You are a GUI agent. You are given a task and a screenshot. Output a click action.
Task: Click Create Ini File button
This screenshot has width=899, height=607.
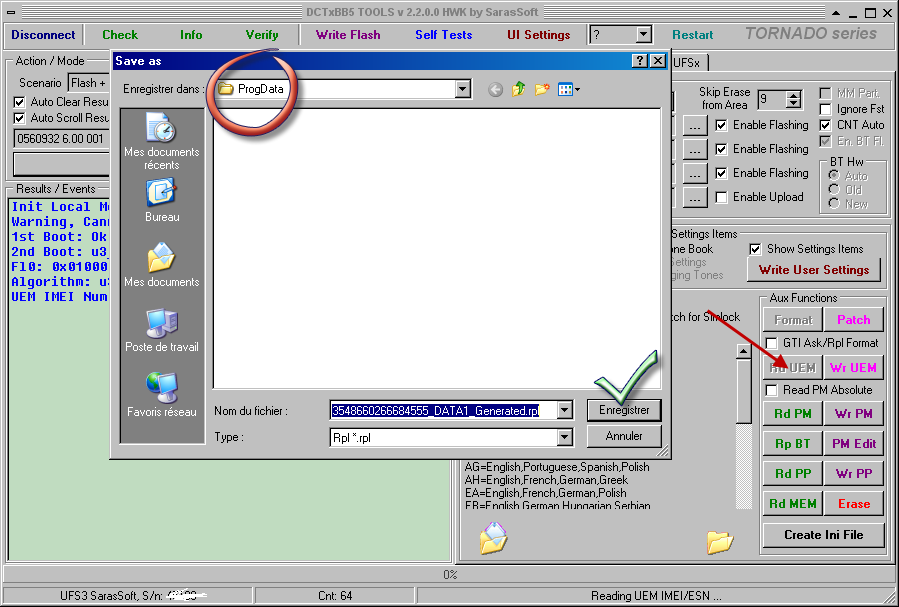[823, 535]
